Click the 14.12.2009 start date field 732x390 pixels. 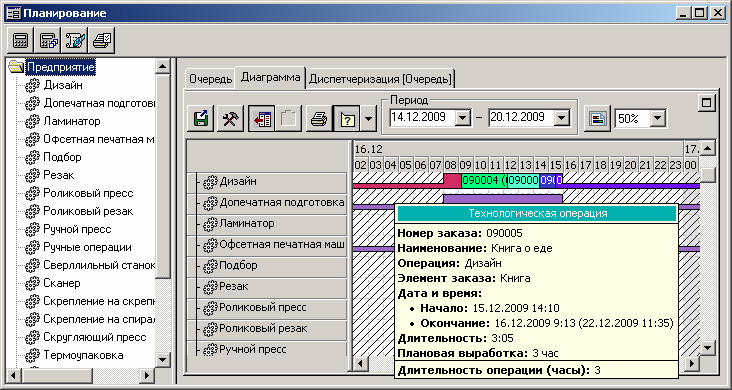[422, 118]
